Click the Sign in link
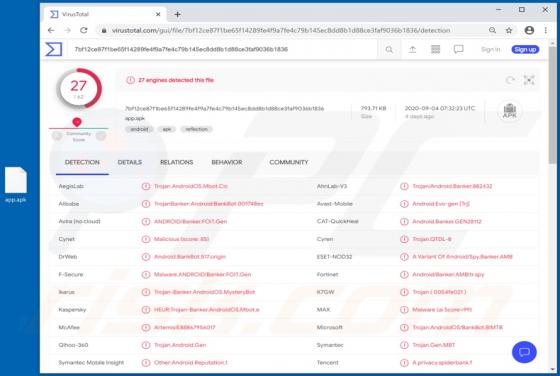Screen dimensions: 560x376 click(490, 49)
